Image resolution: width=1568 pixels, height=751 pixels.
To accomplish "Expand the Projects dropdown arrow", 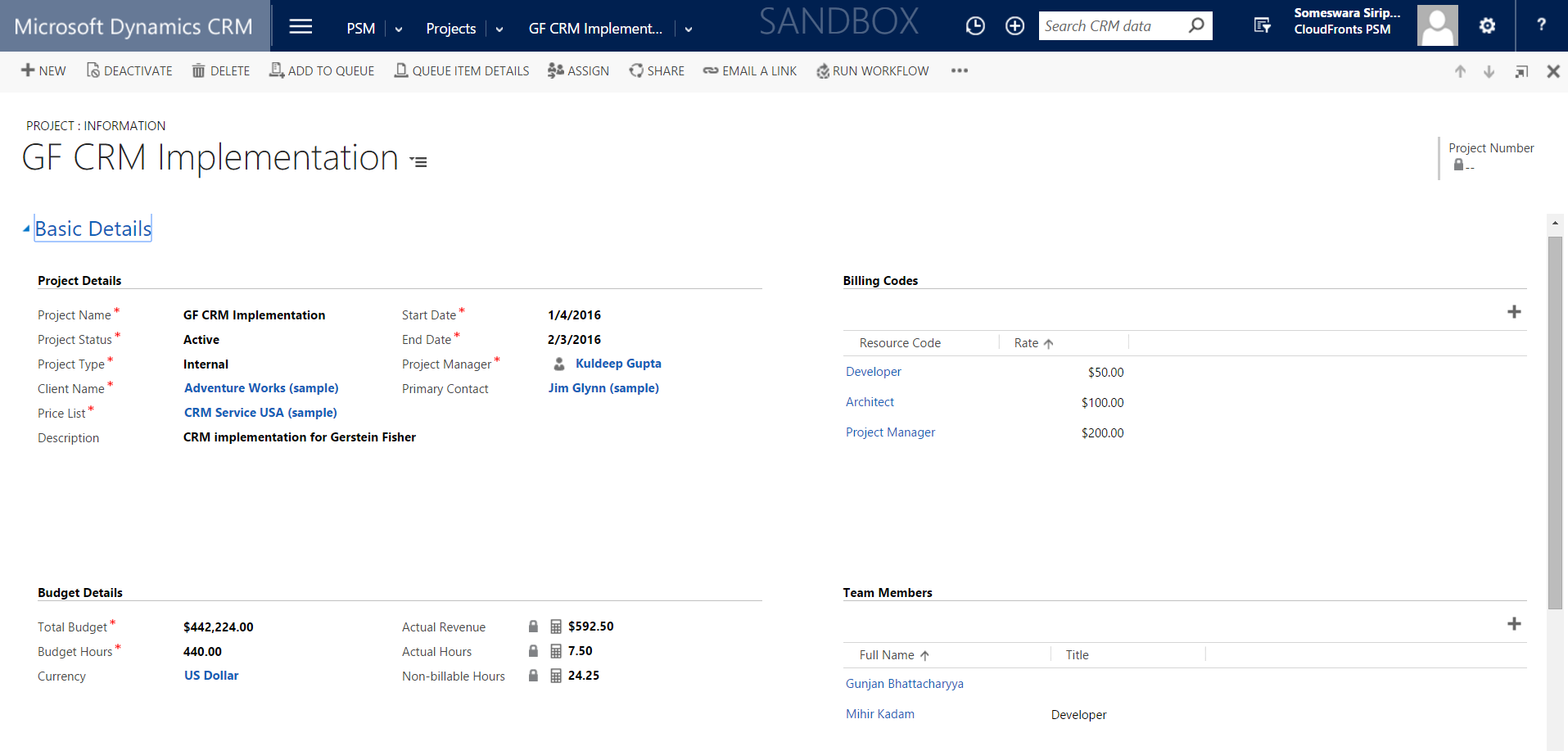I will 499,29.
